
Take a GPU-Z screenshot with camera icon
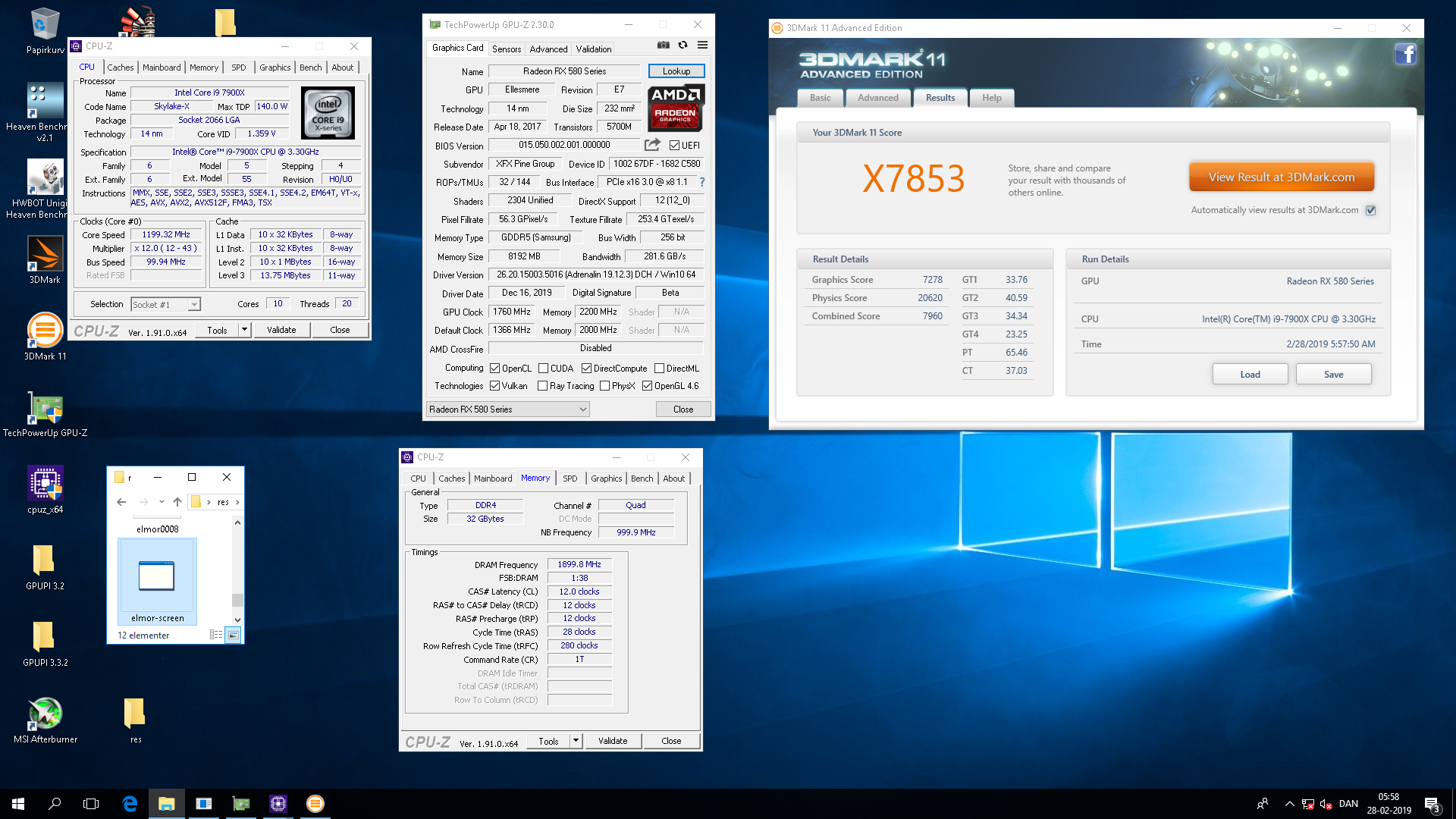663,45
